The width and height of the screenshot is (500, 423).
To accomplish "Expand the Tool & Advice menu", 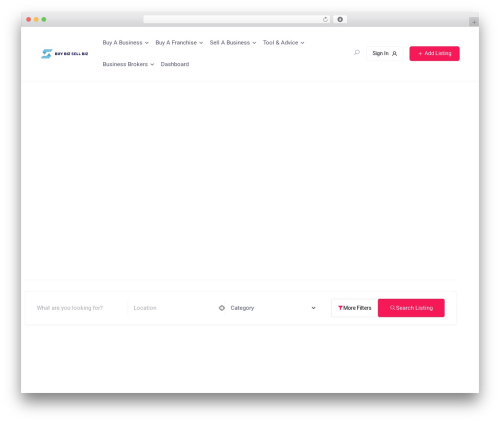I will click(284, 43).
